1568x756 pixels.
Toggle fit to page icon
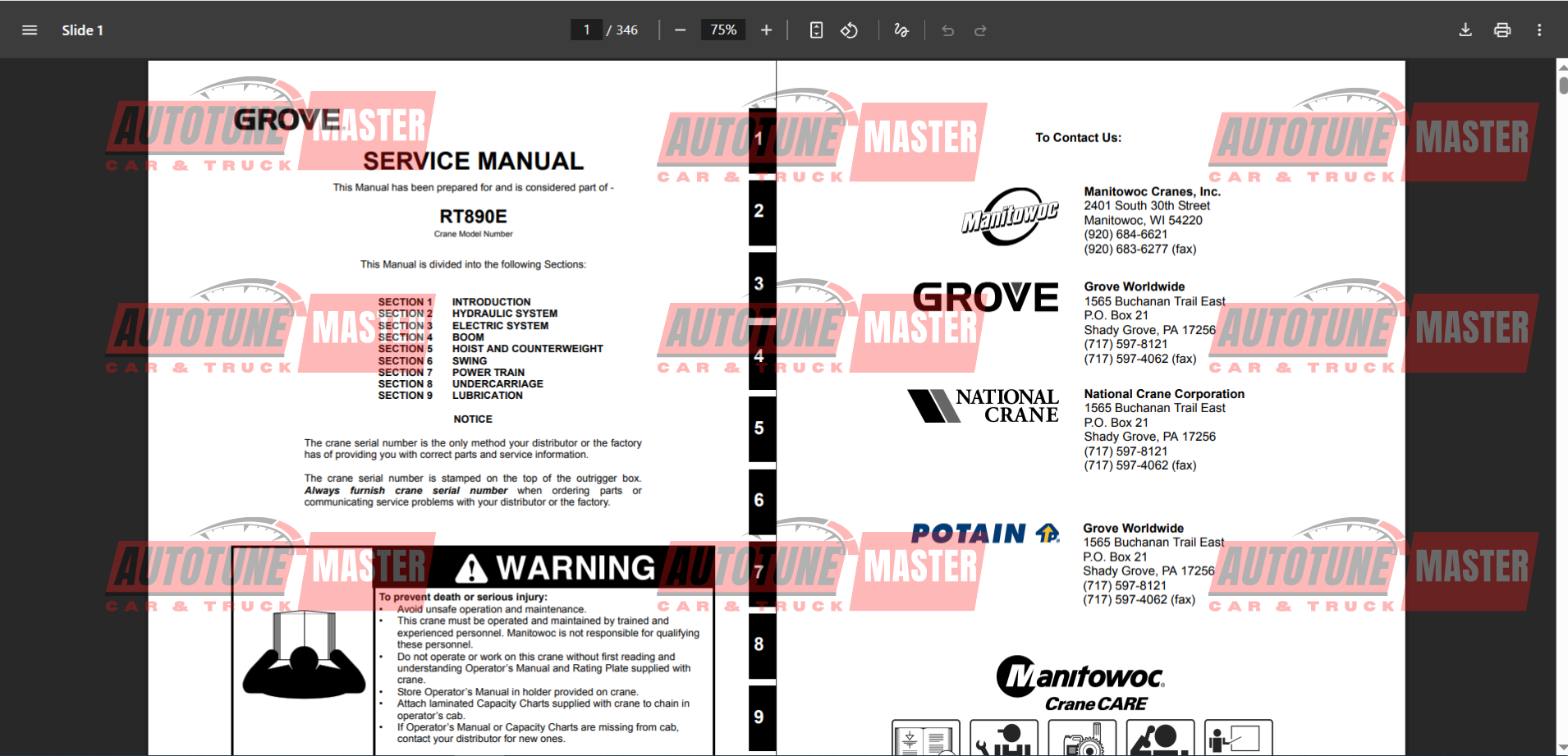pos(816,30)
